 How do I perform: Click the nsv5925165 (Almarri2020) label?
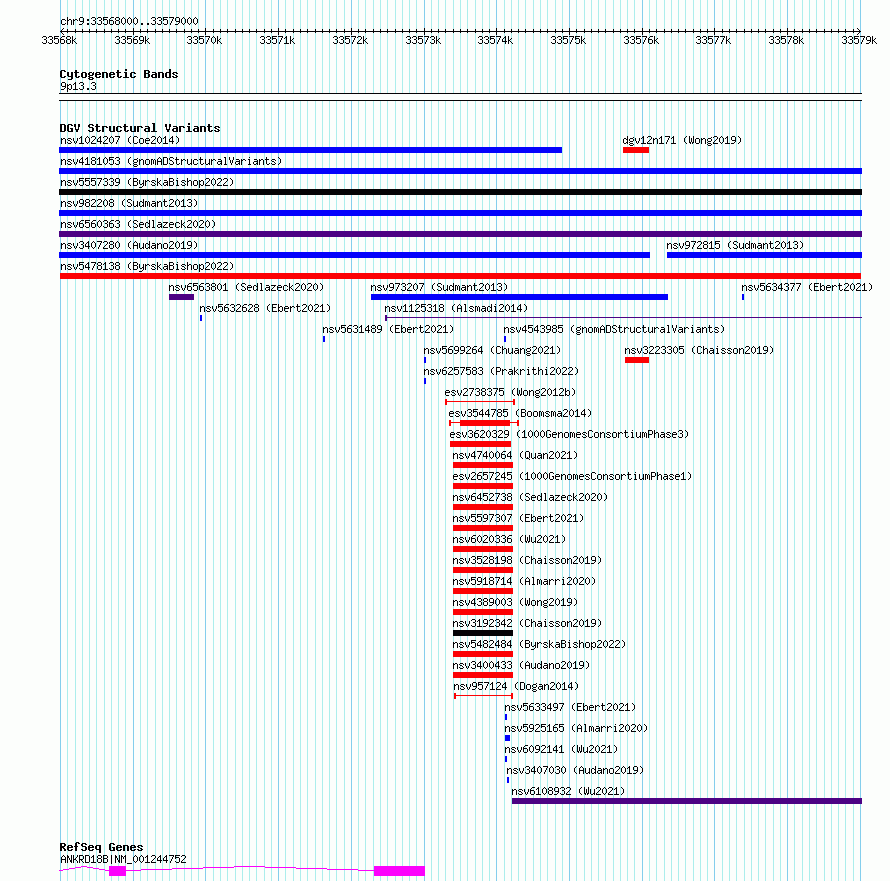coord(576,728)
